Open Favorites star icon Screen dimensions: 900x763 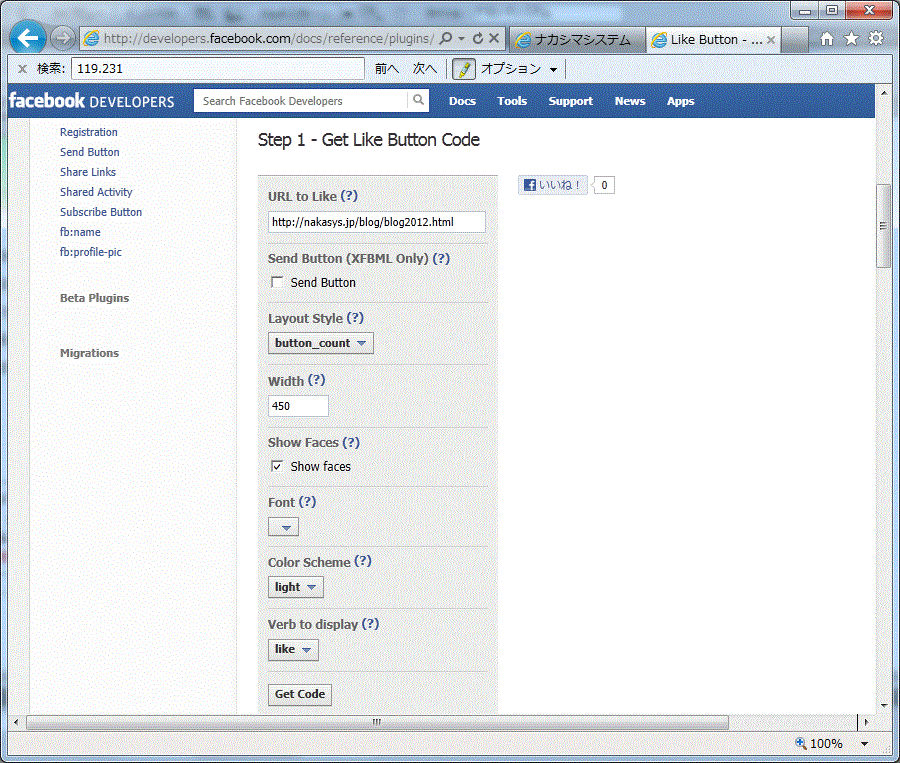(x=851, y=39)
